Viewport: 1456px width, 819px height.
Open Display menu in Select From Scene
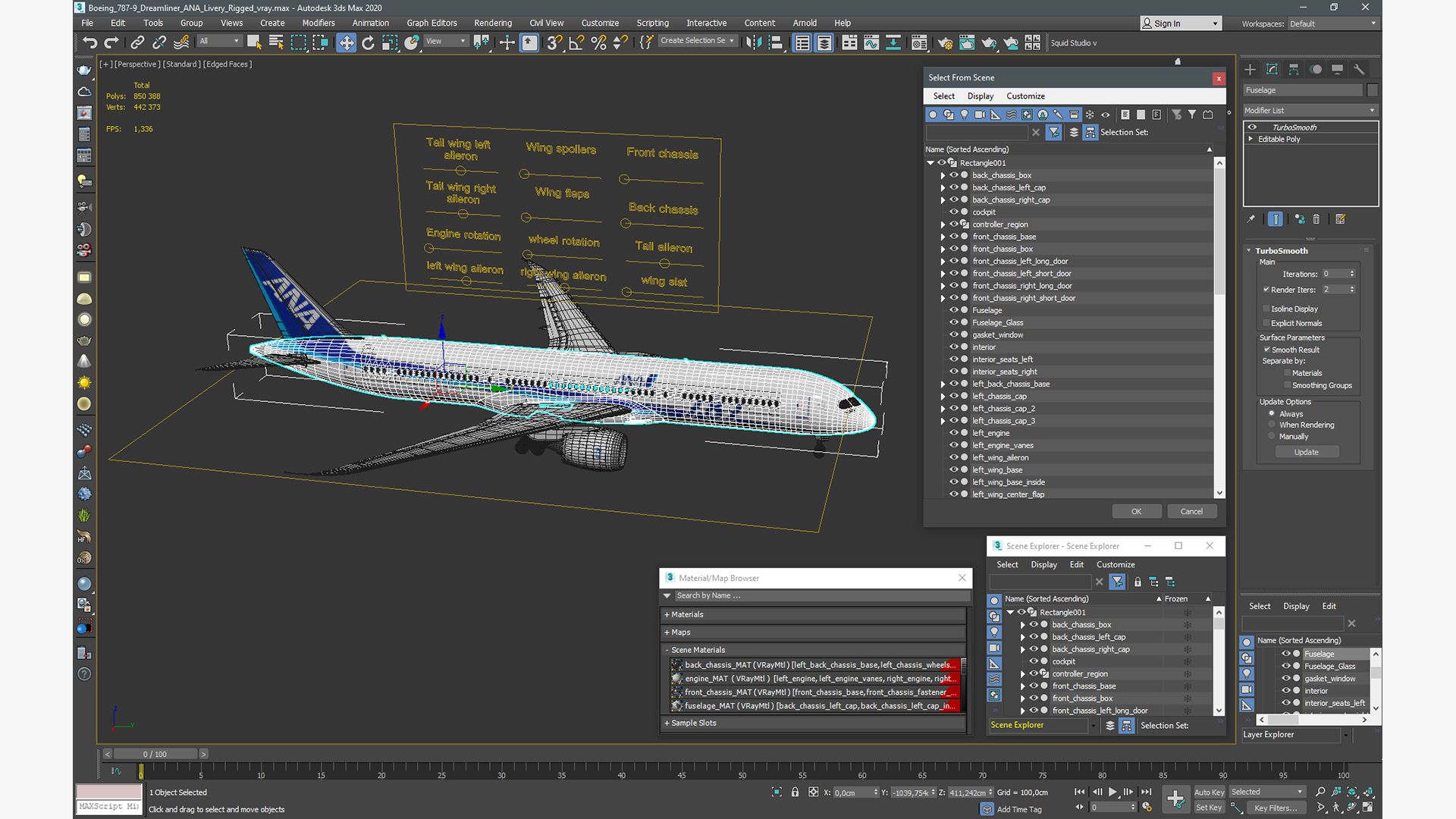click(981, 96)
